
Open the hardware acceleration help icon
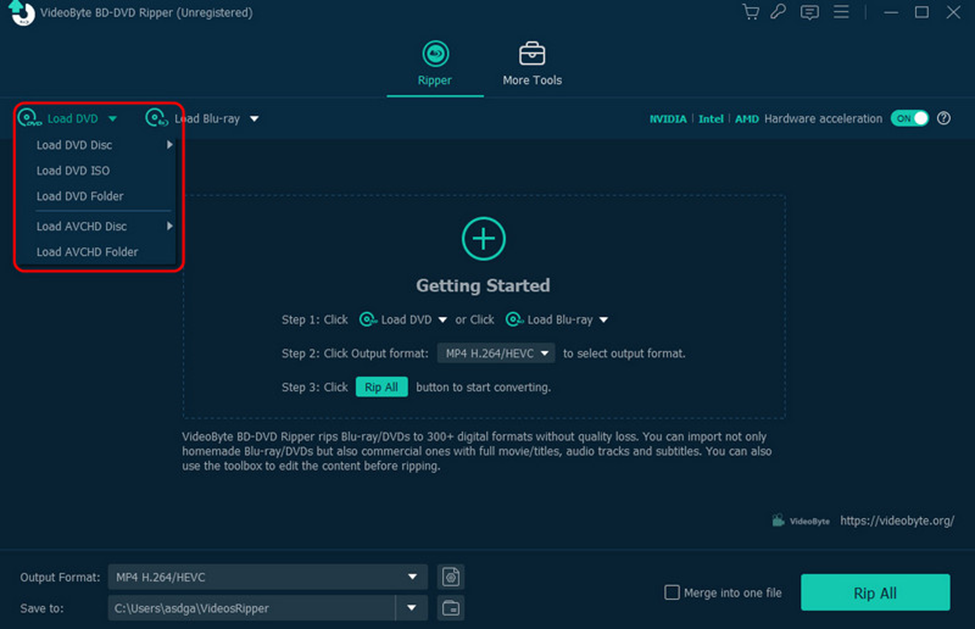pyautogui.click(x=943, y=118)
